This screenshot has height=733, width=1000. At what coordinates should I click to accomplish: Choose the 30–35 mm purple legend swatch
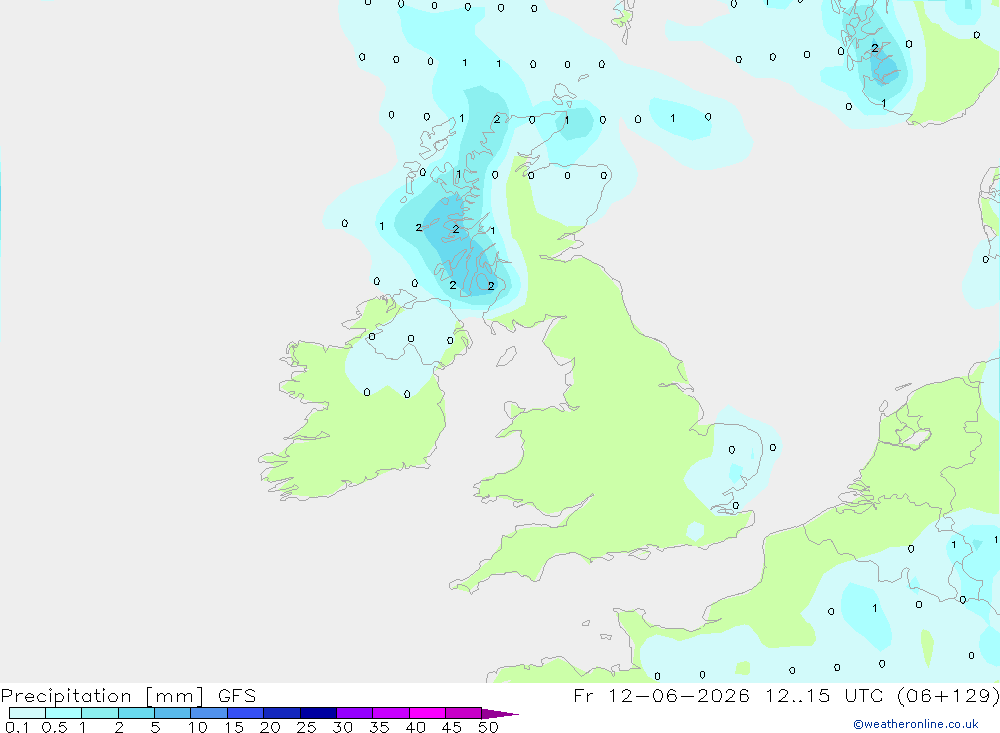(354, 713)
